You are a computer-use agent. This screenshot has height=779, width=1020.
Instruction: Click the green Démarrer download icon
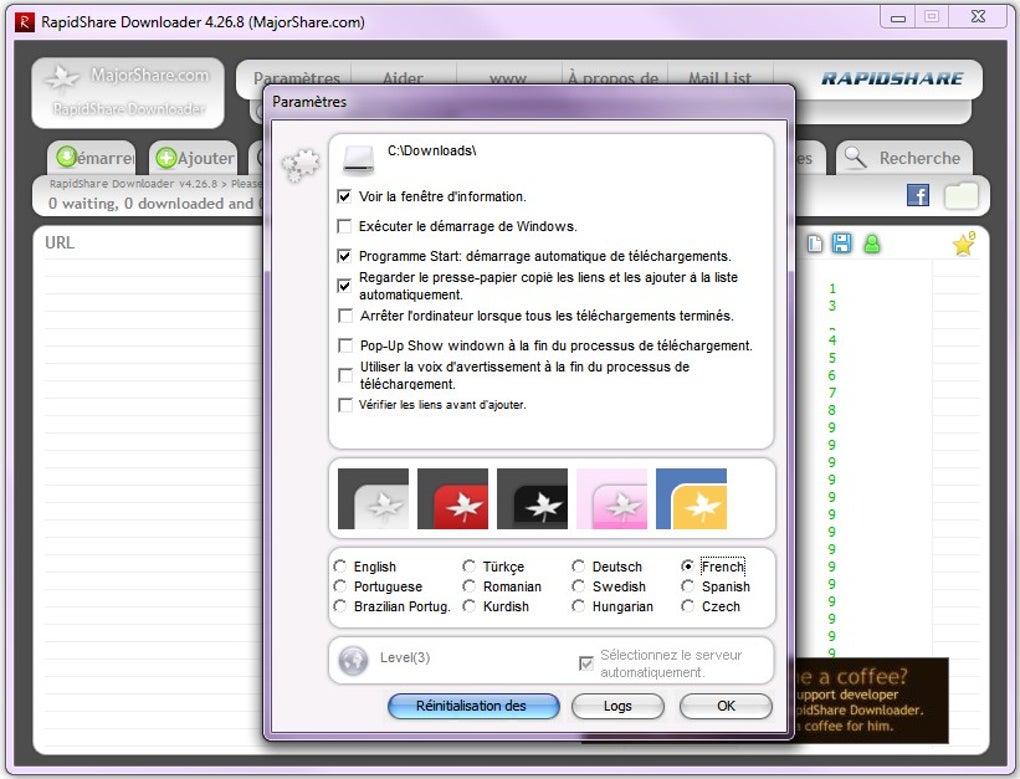coord(66,157)
